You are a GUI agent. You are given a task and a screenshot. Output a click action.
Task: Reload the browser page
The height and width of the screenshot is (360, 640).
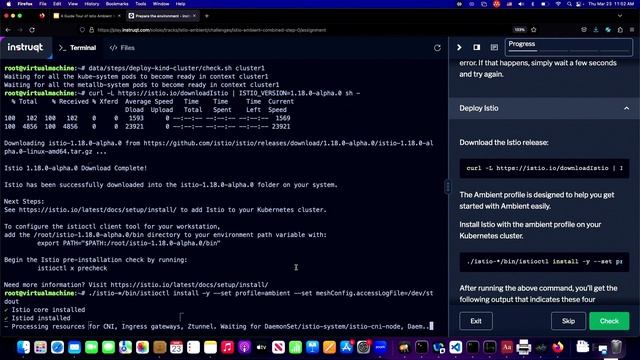[32, 30]
